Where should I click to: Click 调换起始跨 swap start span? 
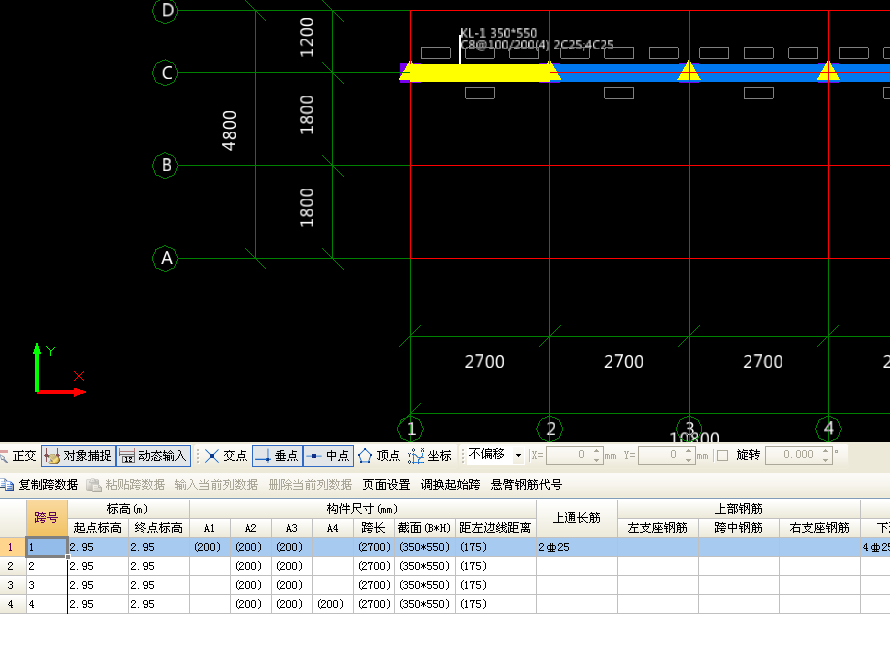pos(450,485)
